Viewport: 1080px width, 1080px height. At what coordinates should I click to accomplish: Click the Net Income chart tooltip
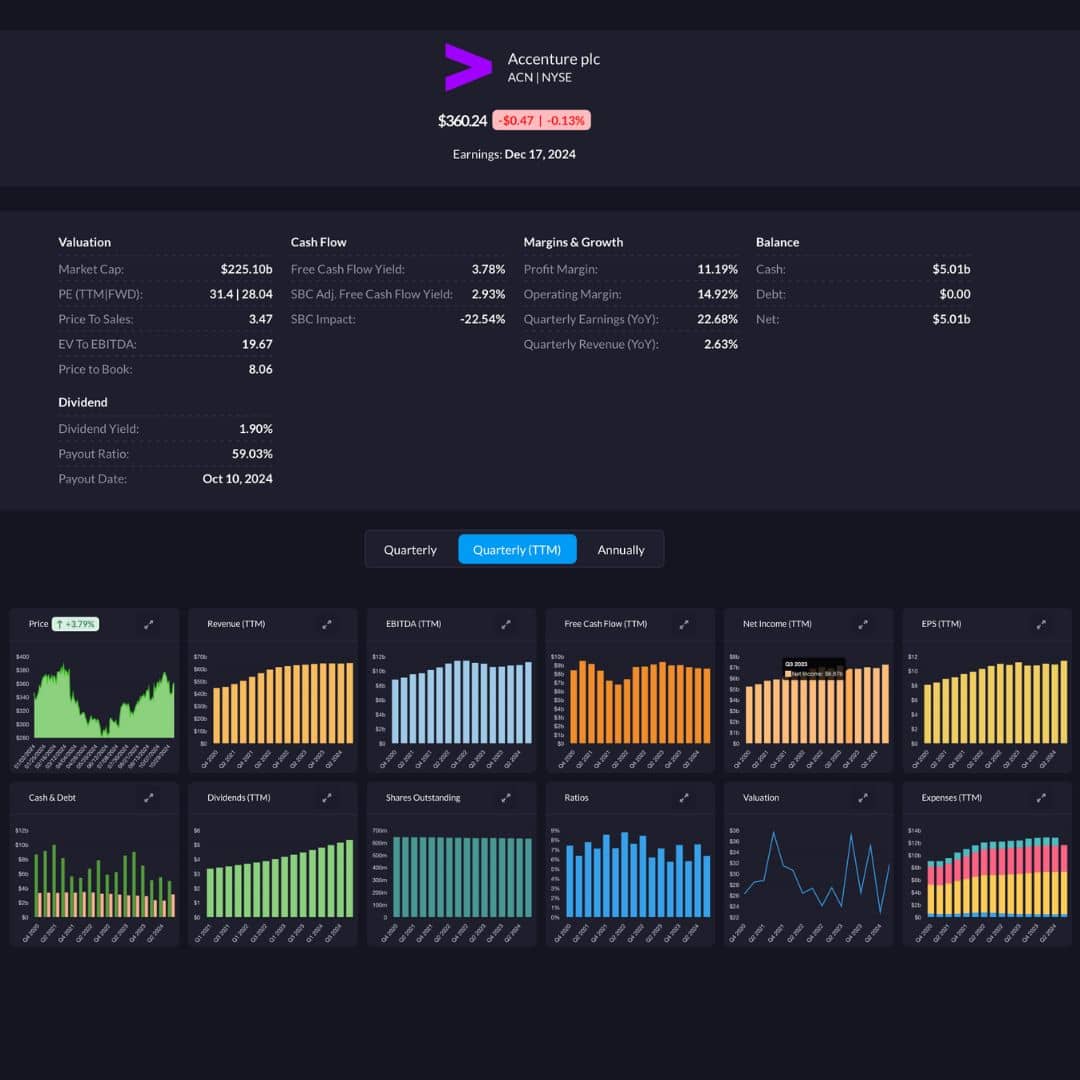[x=813, y=669]
